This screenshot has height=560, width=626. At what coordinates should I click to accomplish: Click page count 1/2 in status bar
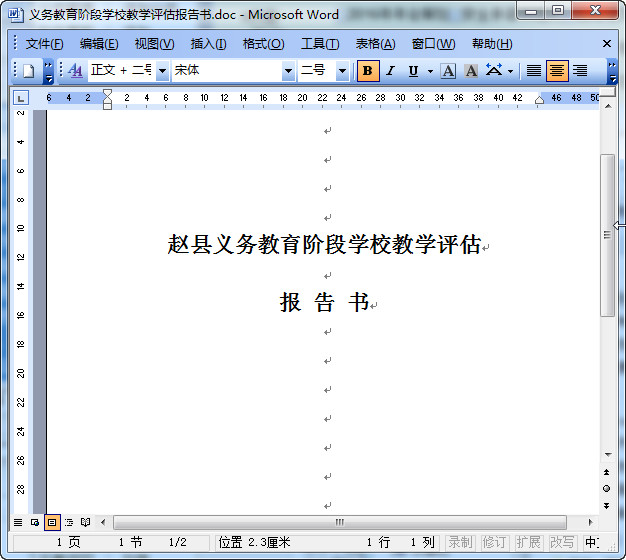point(177,542)
